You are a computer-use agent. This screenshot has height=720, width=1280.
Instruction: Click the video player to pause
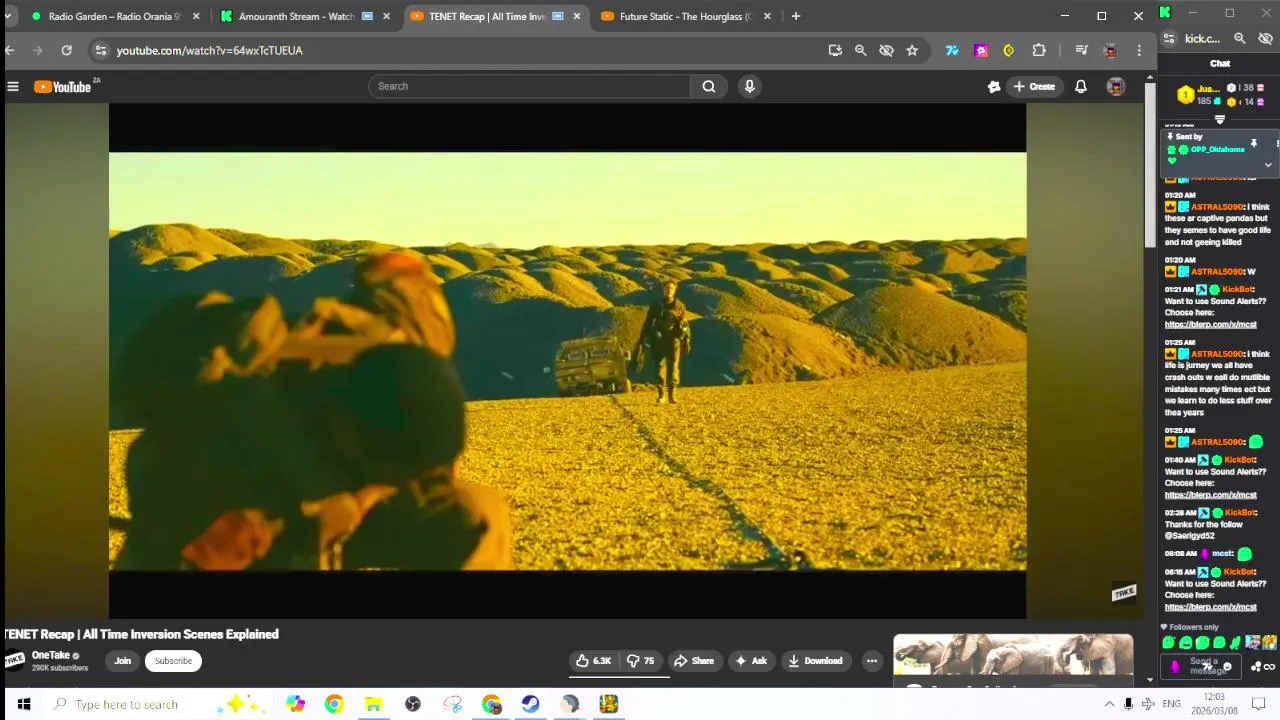[567, 360]
